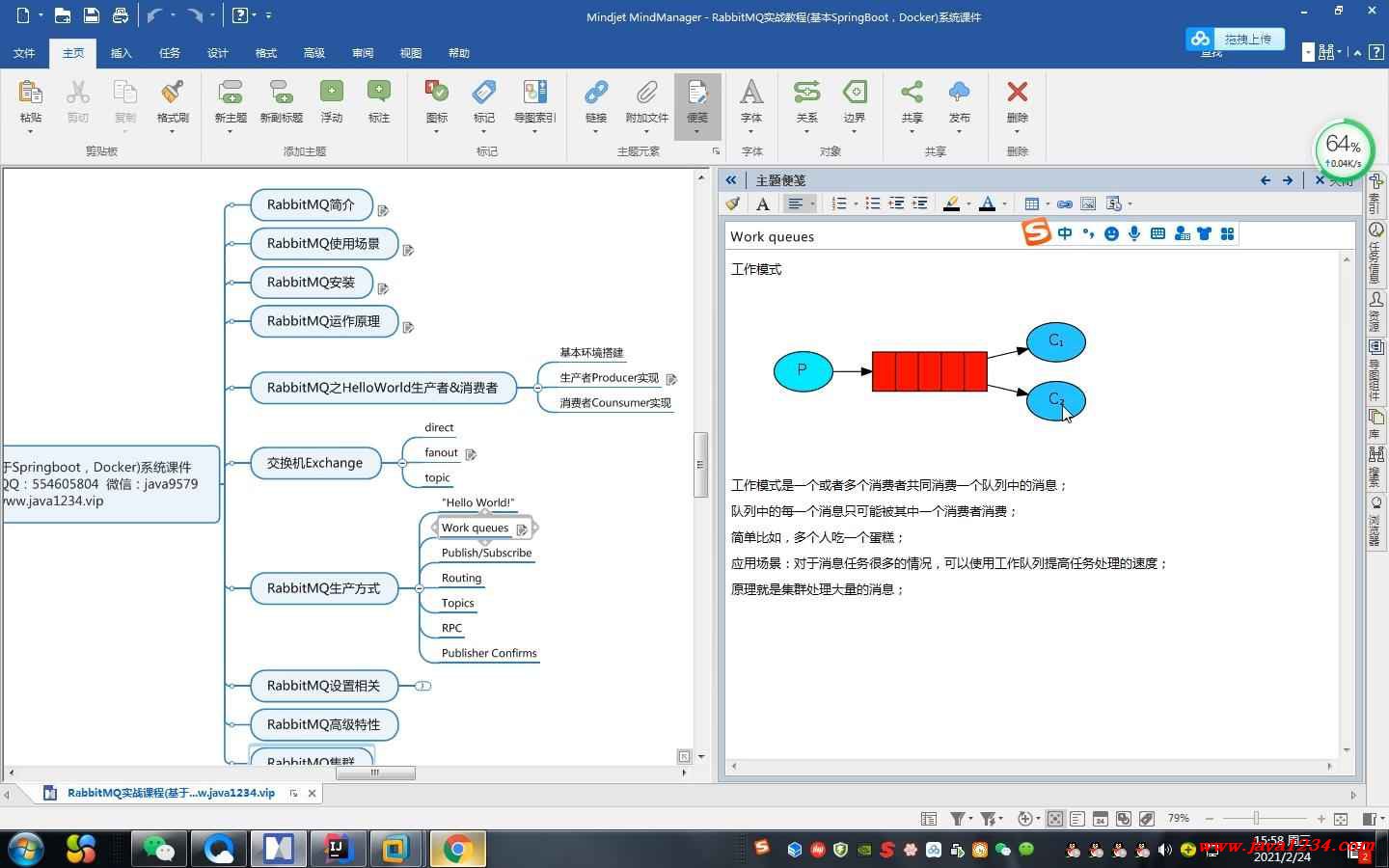
Task: Click the 链接 hyperlink icon
Action: (596, 93)
